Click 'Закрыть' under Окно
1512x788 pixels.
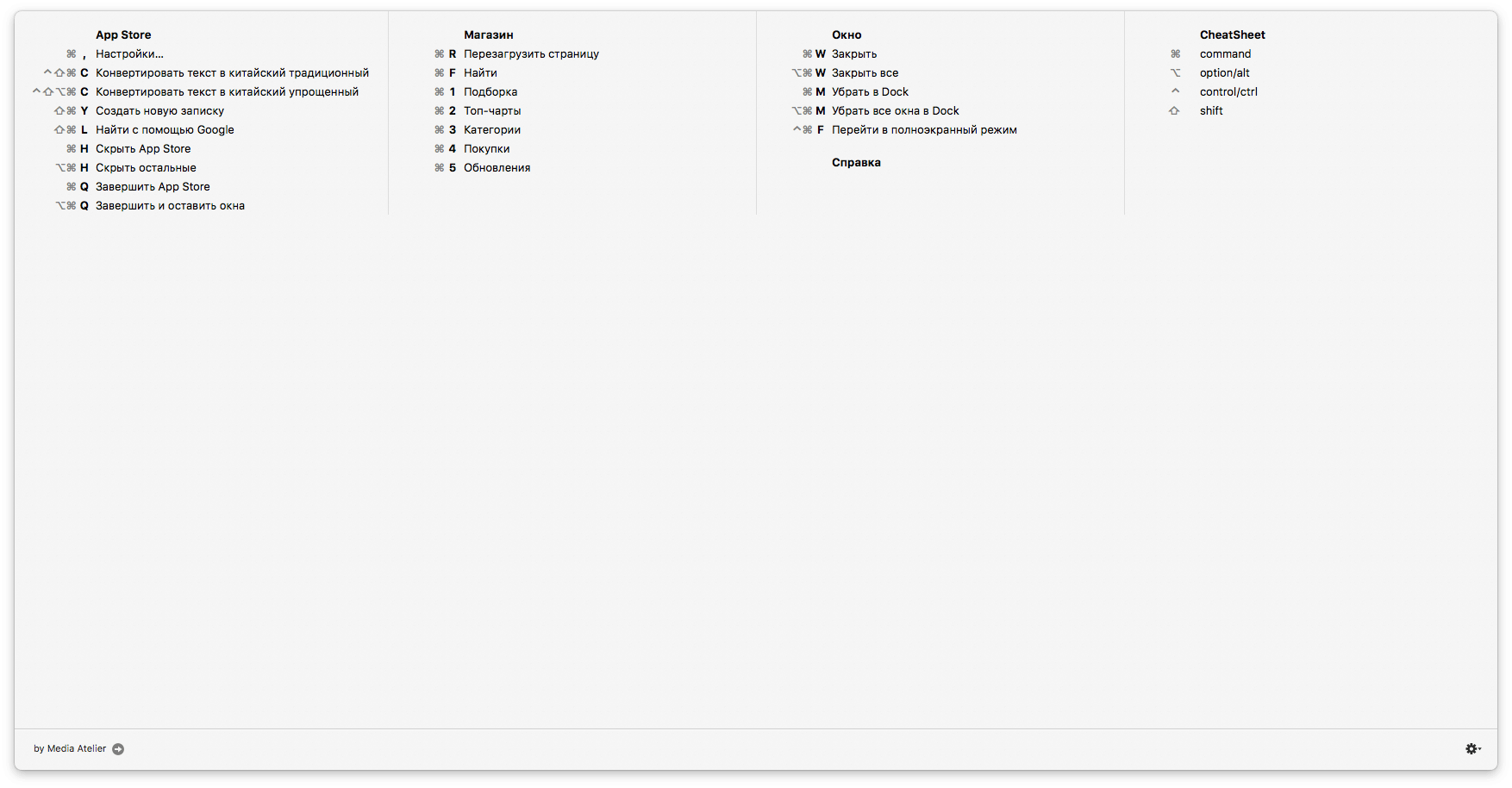click(x=854, y=53)
